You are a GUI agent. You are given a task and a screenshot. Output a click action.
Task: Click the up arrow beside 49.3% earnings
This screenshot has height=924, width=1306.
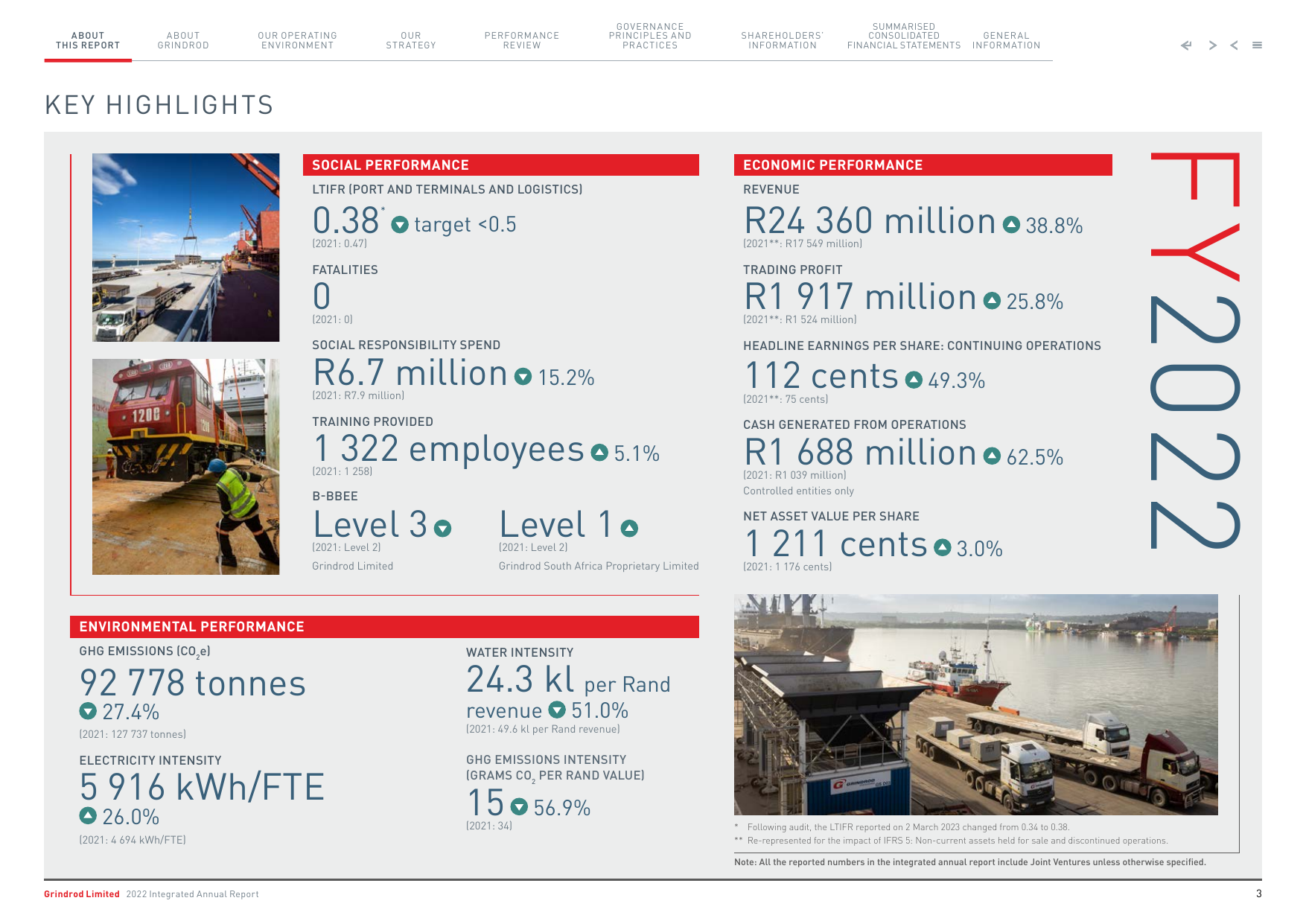pyautogui.click(x=914, y=380)
